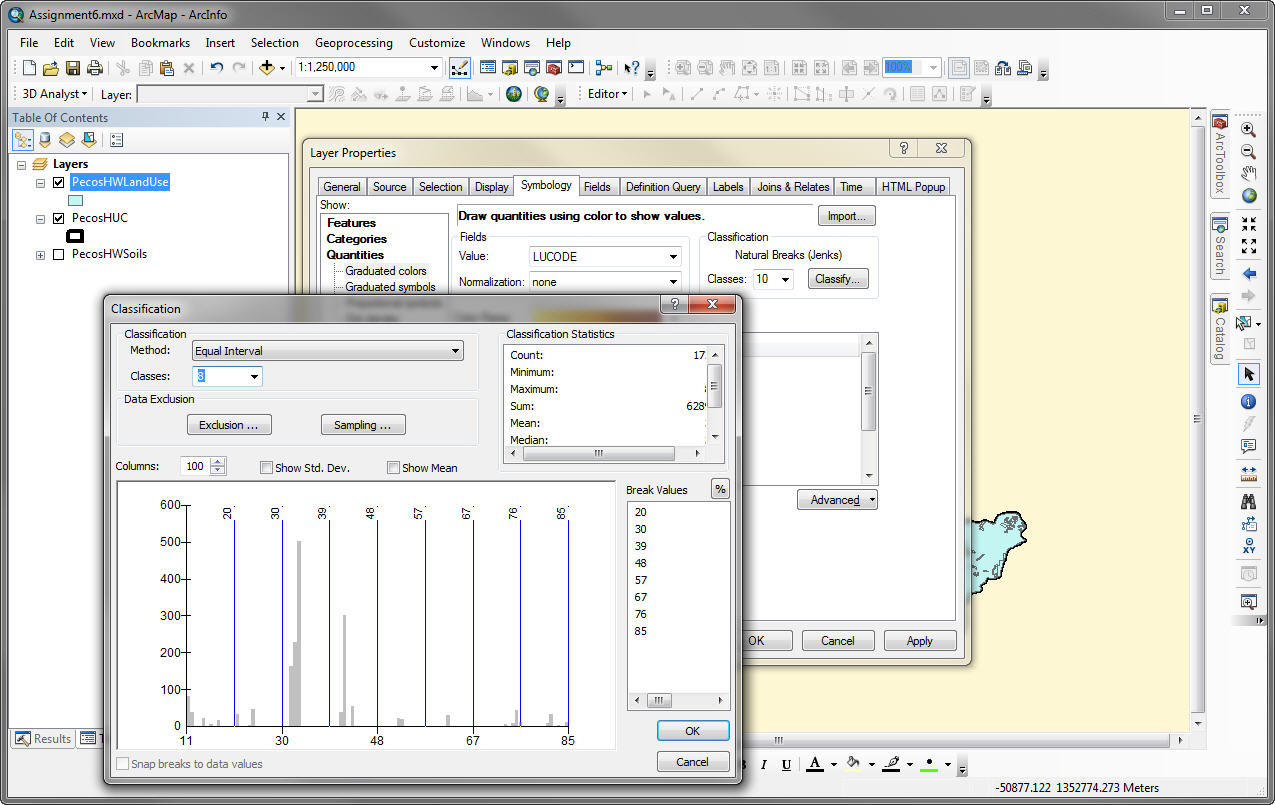
Task: Collapse the PecosHWLandUse layer
Action: point(41,183)
